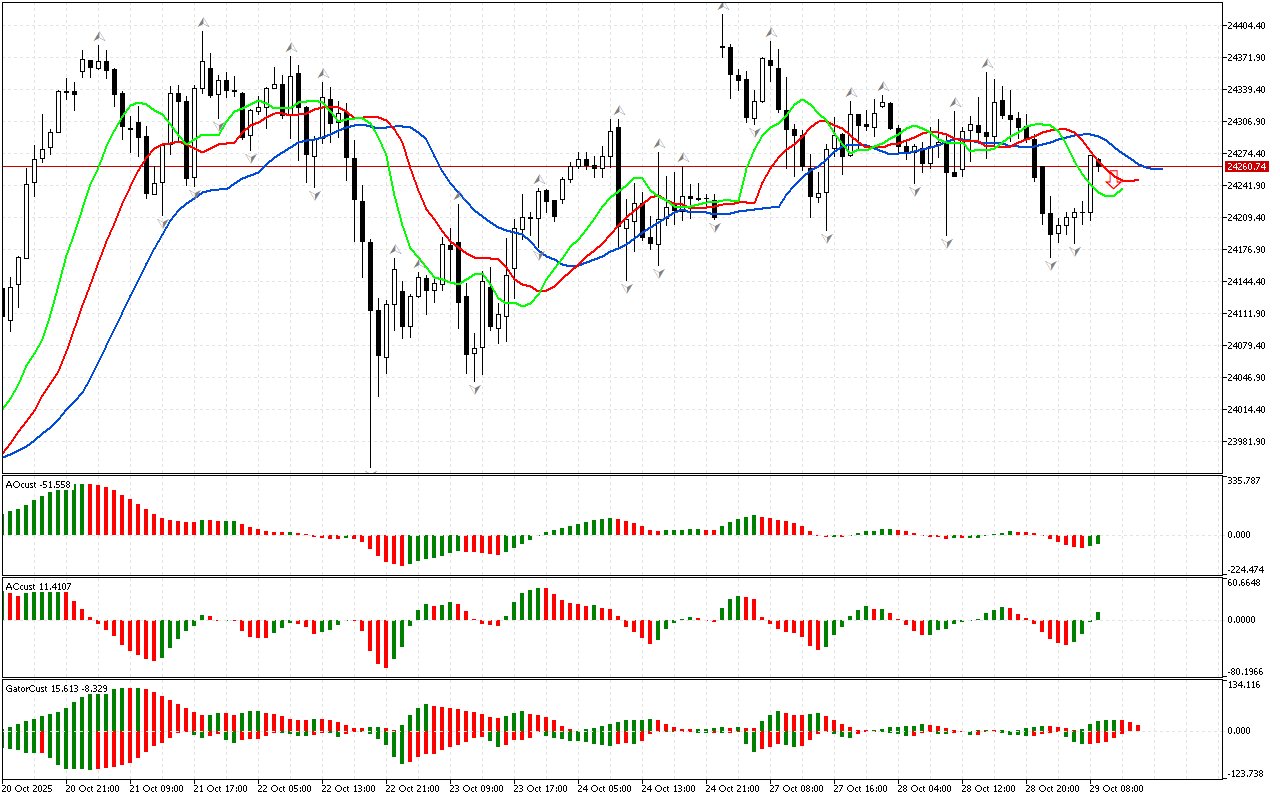Click the 29 Oct 08:00 time label
The image size is (1280, 800).
click(x=1116, y=789)
